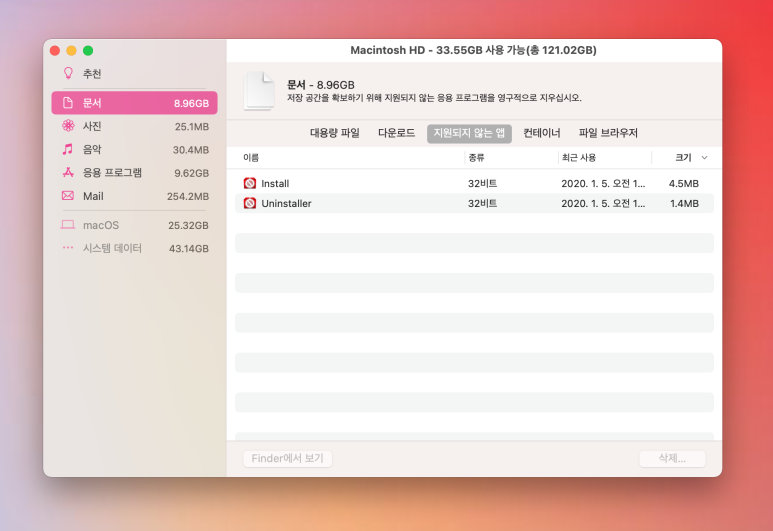773x531 pixels.
Task: Sort by the 종류 column header
Action: 476,158
